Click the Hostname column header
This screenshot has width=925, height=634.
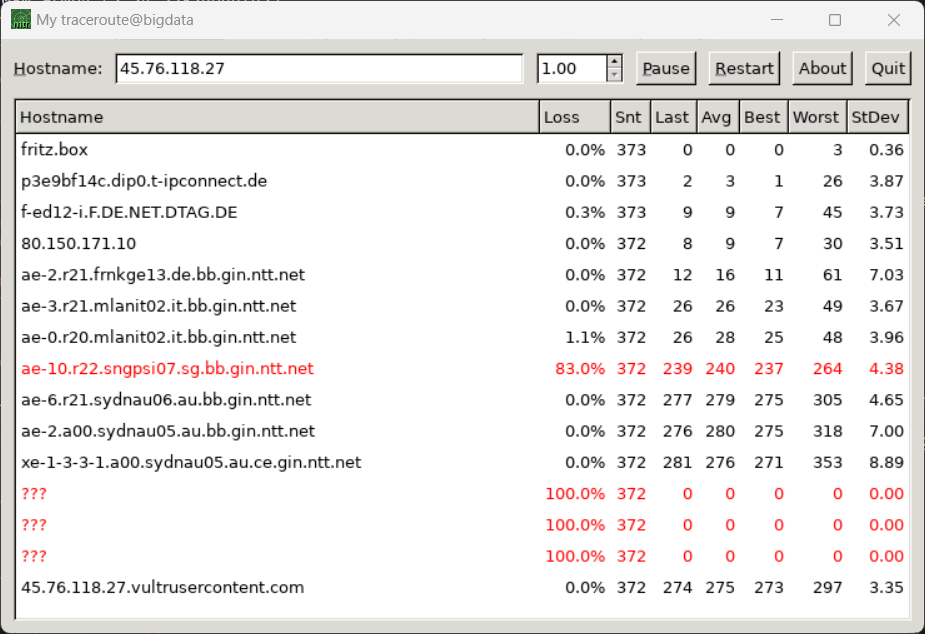point(277,117)
